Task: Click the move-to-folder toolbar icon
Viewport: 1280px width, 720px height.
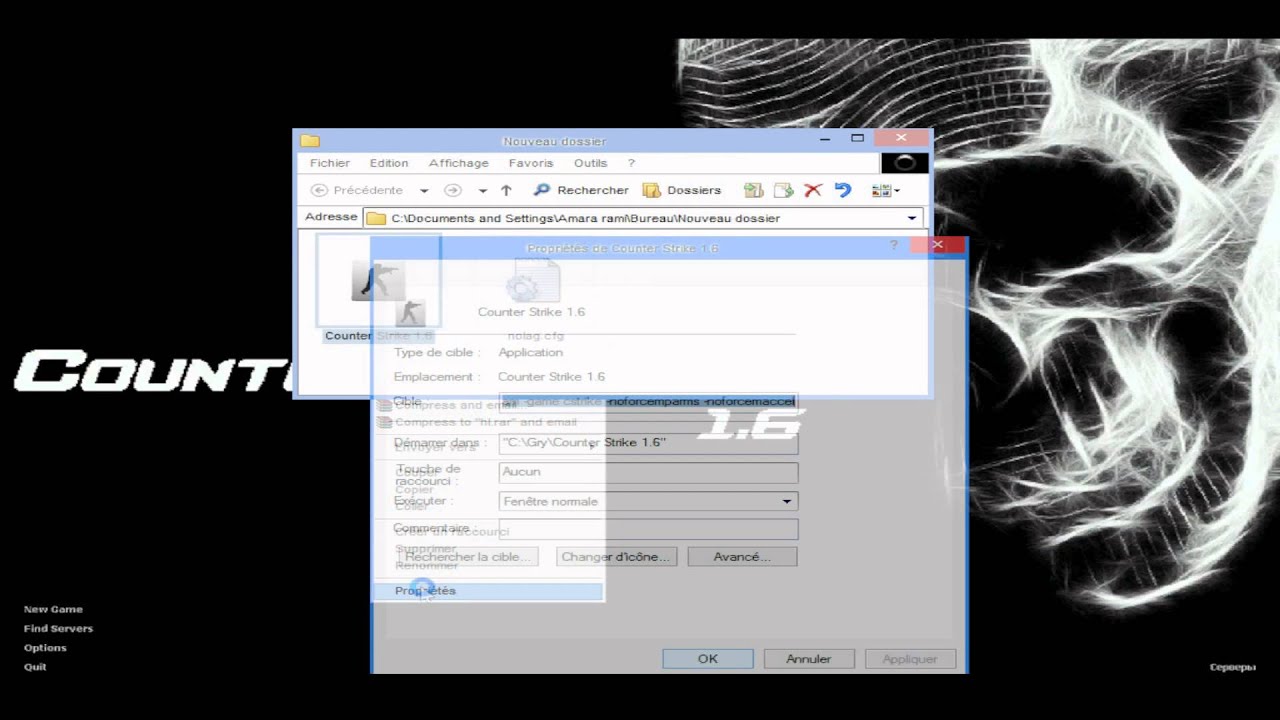Action: [754, 190]
